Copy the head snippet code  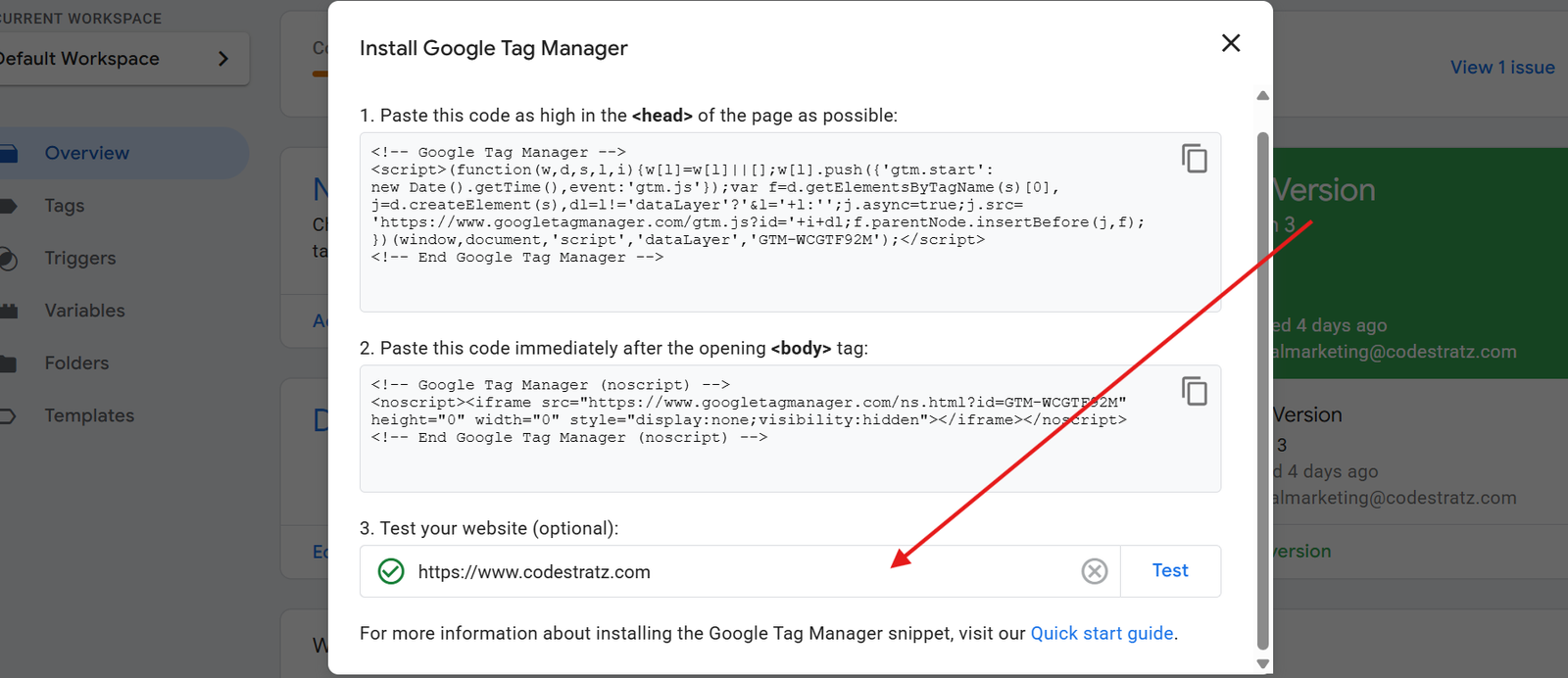pos(1195,159)
